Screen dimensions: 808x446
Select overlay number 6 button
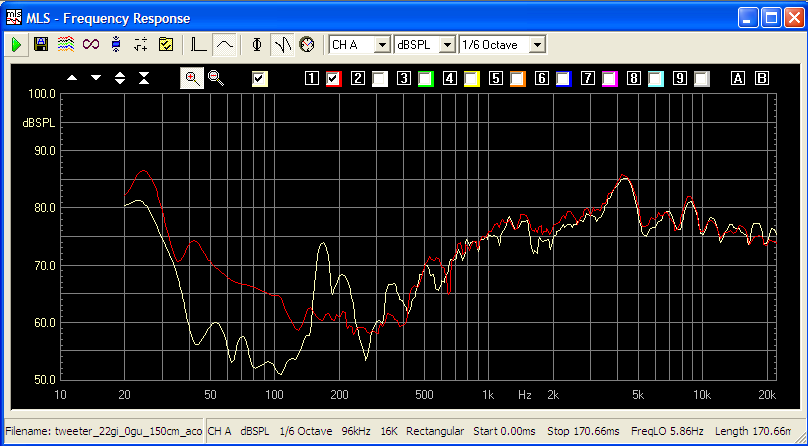[x=542, y=78]
